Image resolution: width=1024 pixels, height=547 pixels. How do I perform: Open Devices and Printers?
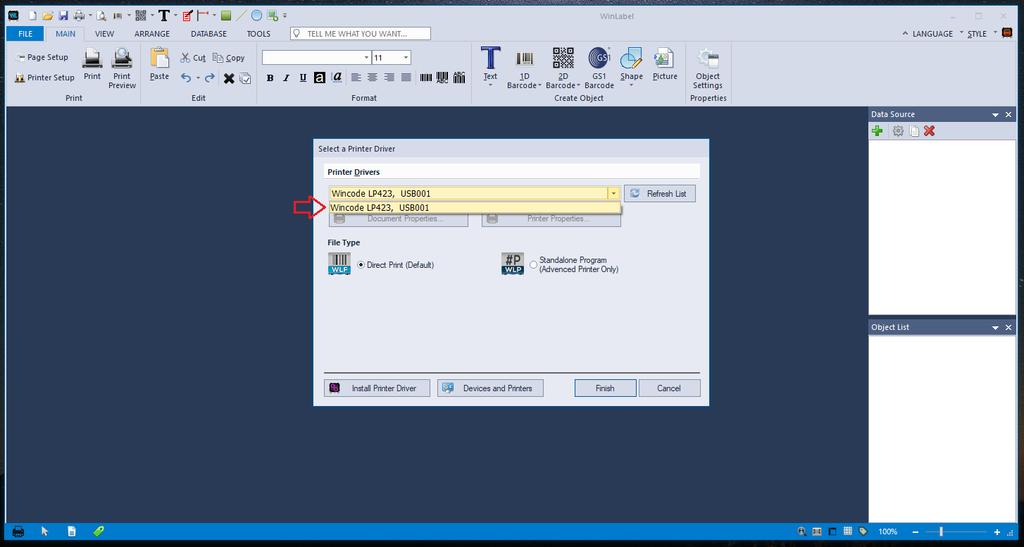coord(490,388)
